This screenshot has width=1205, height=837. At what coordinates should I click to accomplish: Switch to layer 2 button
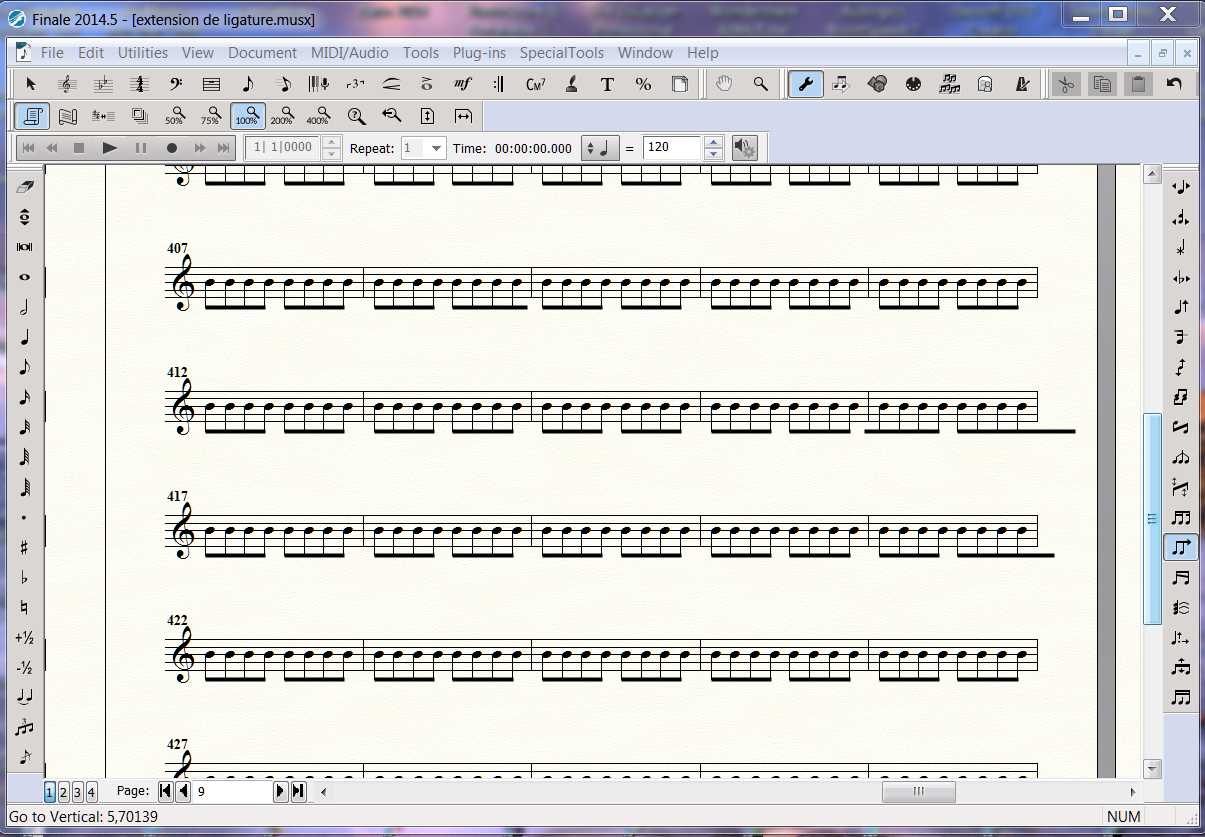63,792
